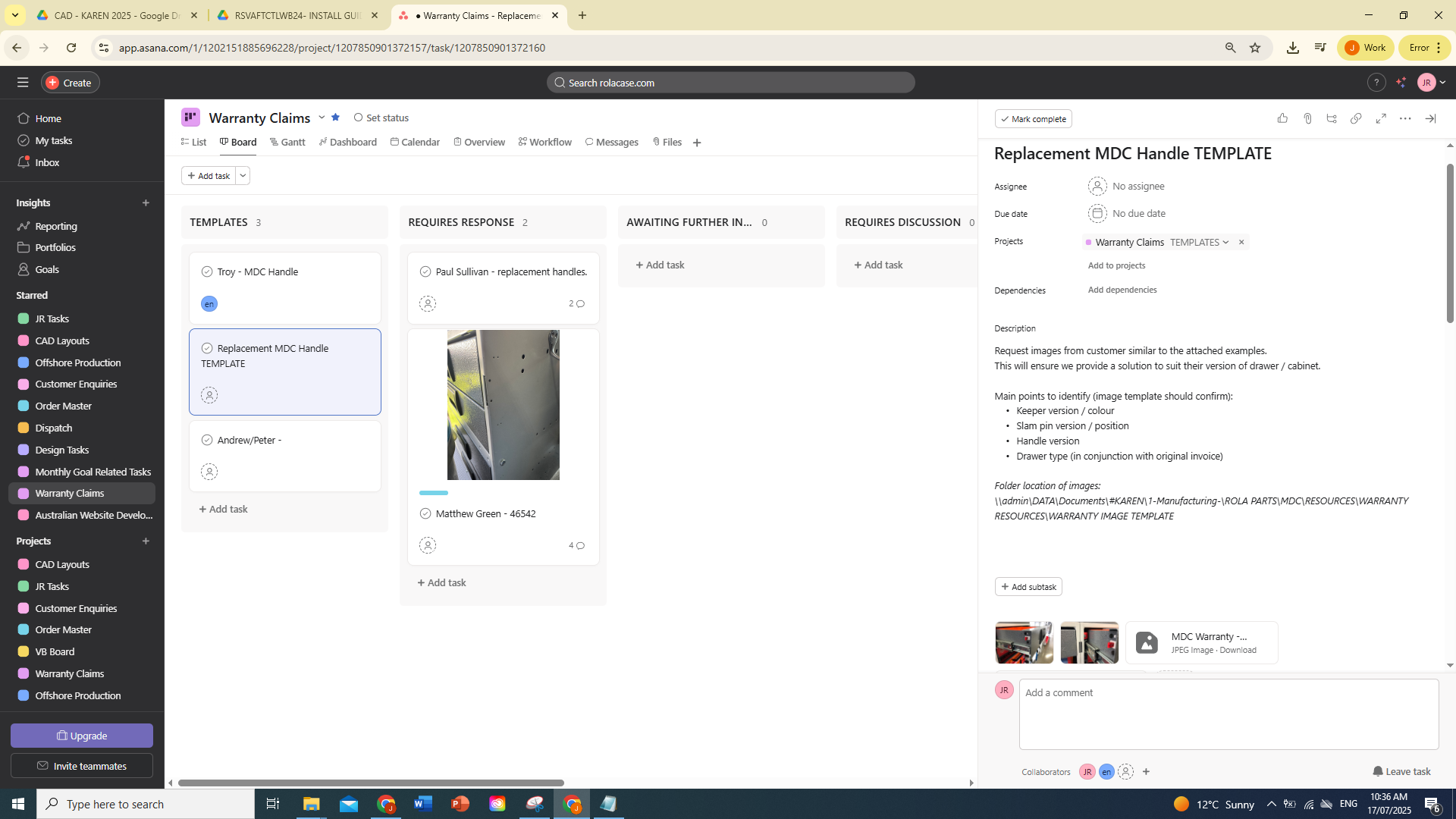Click in the Add a comment field

click(x=1228, y=713)
